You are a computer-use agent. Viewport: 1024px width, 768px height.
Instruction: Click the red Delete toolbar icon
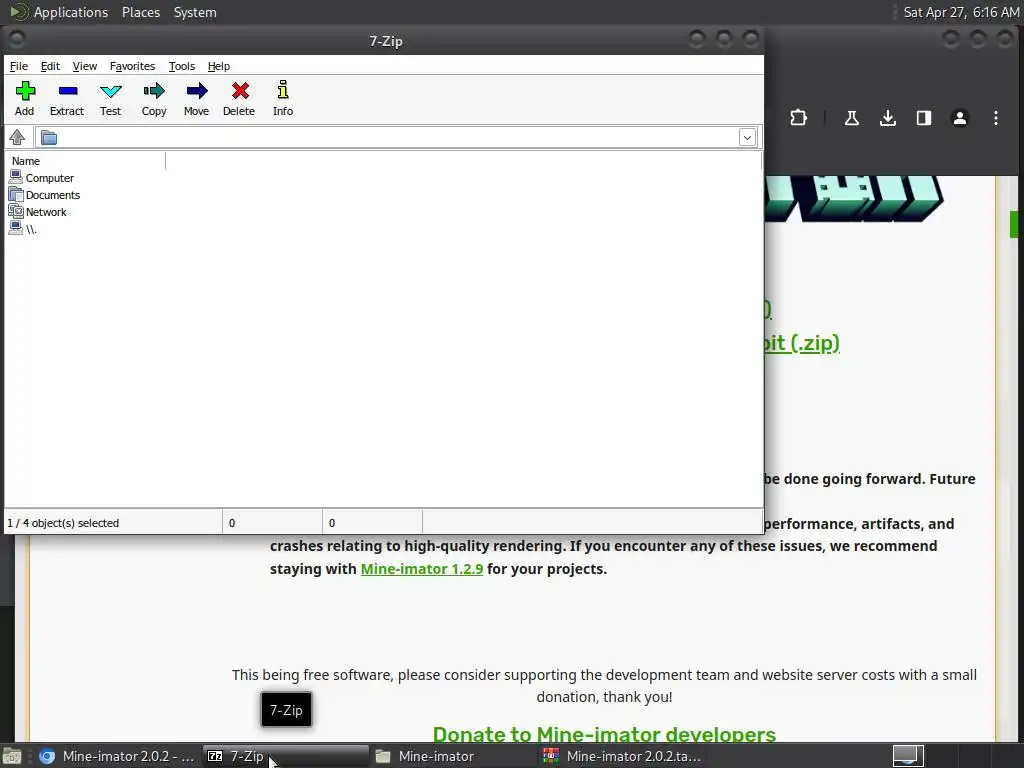point(240,91)
